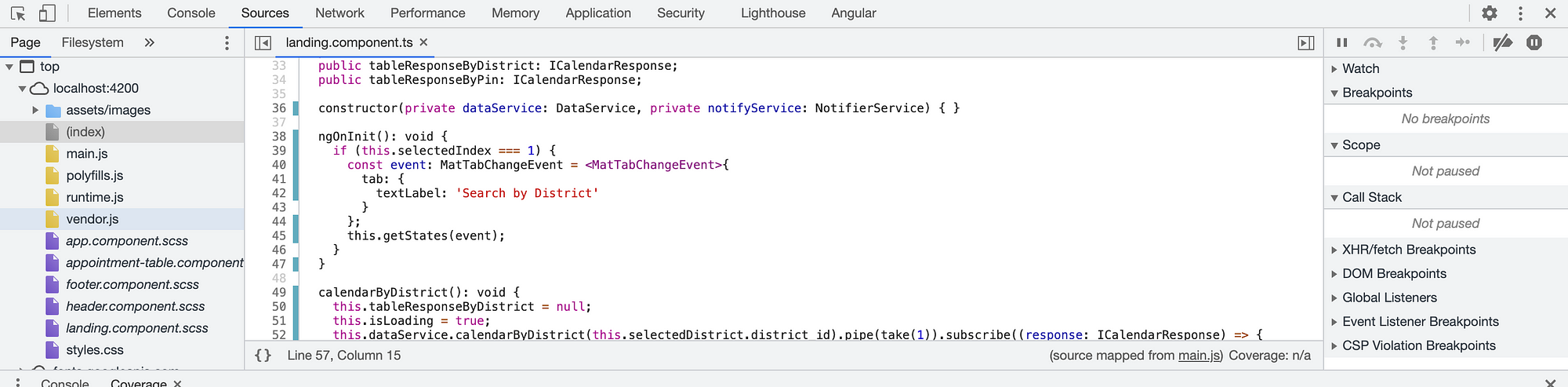Viewport: 1568px width, 387px height.
Task: Open the Angular tab
Action: [854, 13]
